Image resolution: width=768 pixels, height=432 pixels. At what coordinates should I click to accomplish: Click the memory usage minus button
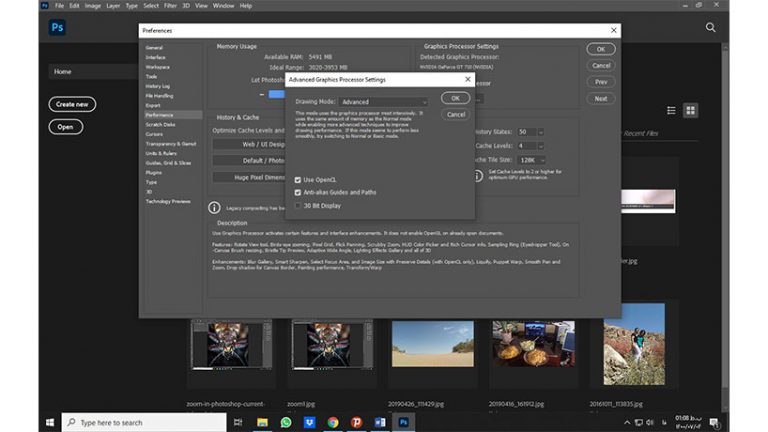[262, 95]
